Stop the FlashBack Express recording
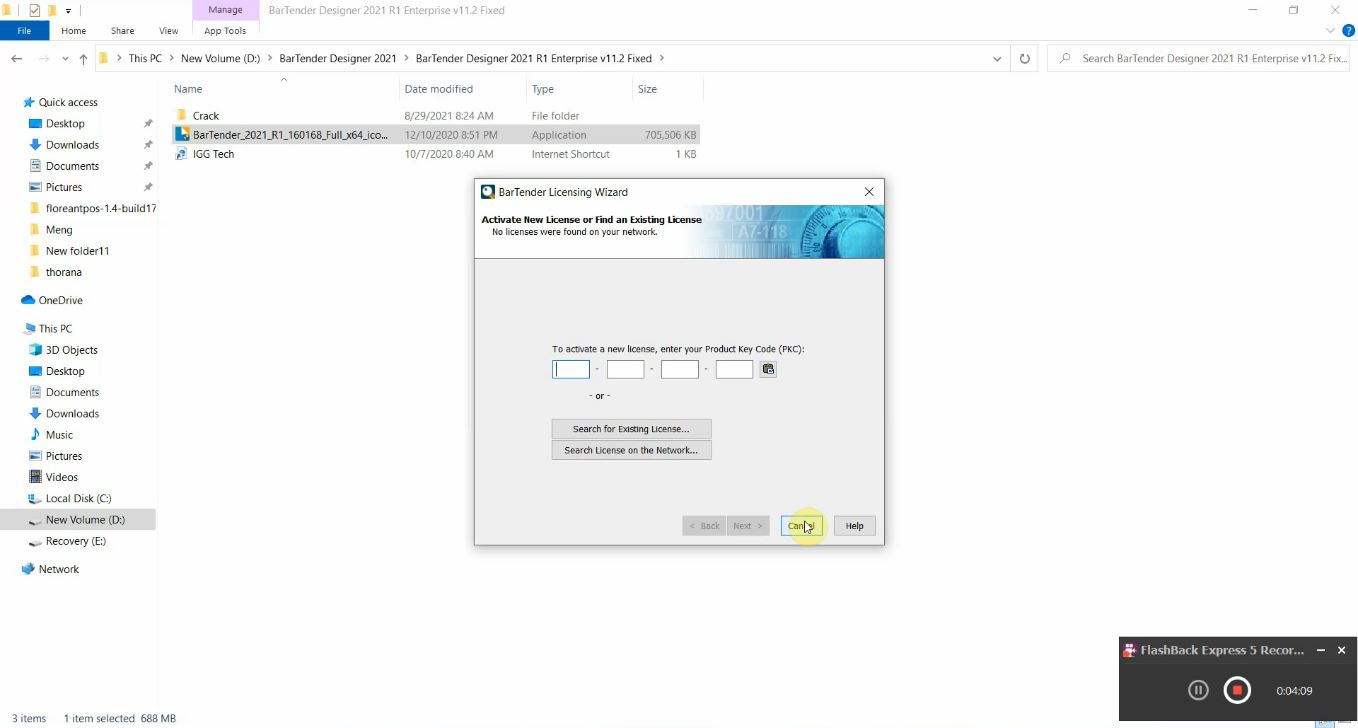 (x=1237, y=690)
